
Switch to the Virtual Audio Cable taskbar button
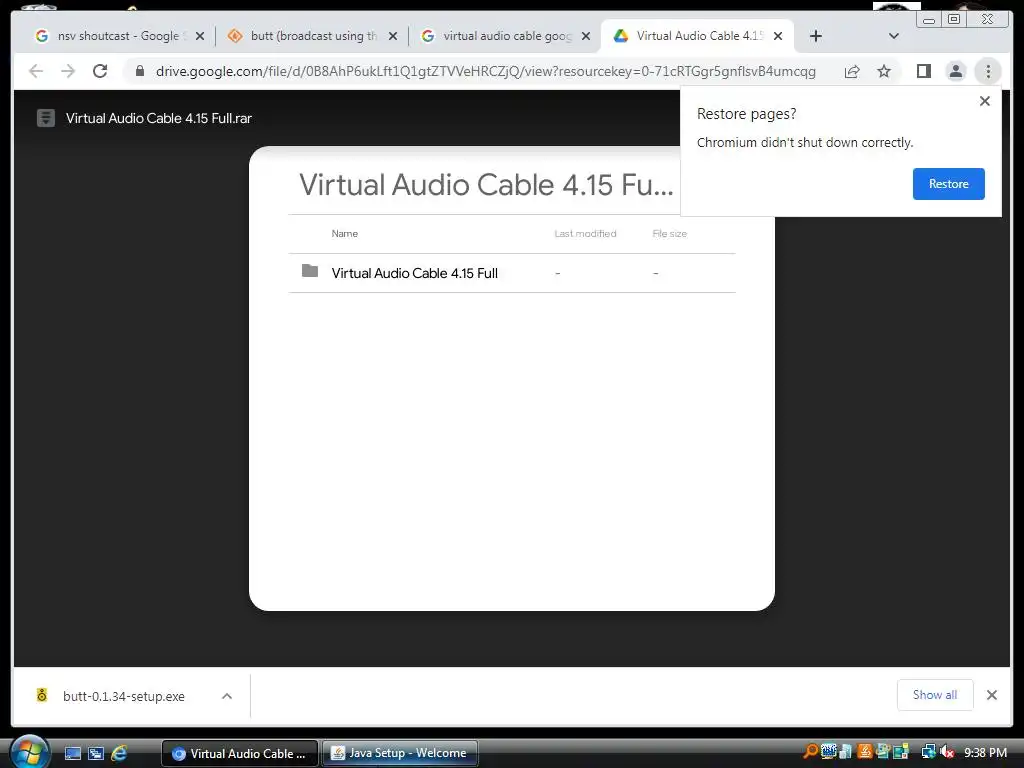[x=240, y=754]
